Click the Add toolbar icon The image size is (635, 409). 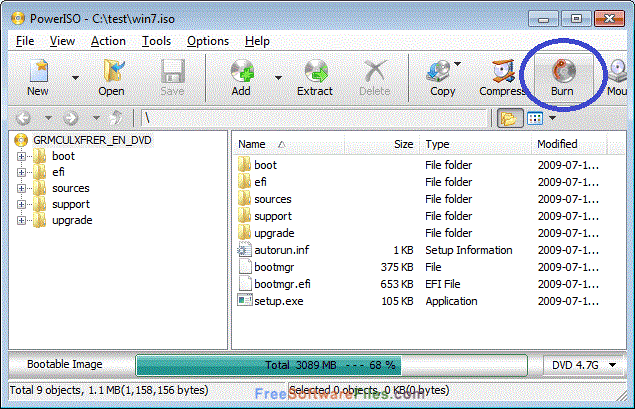tap(242, 71)
